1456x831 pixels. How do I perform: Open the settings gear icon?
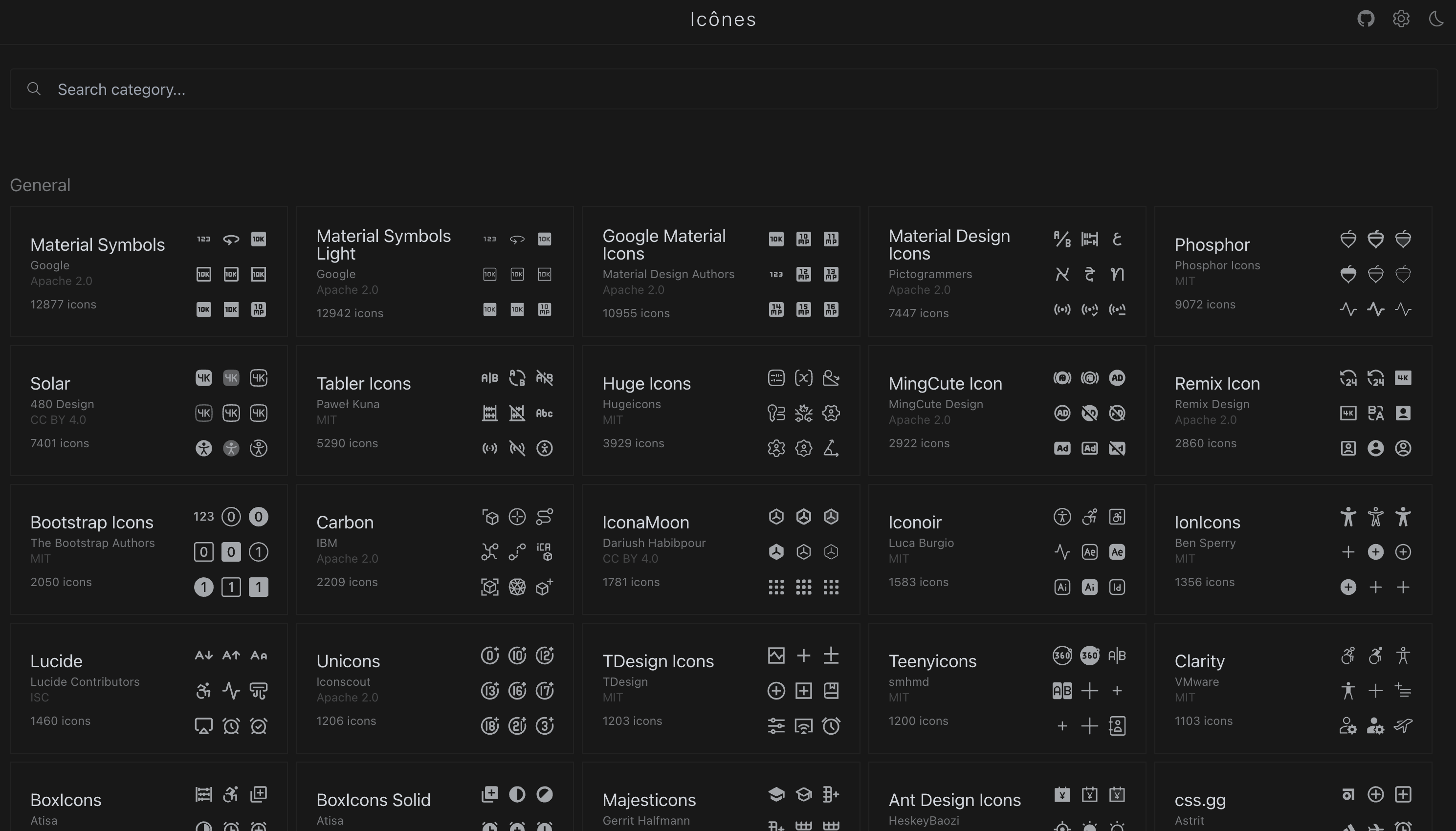pos(1401,19)
